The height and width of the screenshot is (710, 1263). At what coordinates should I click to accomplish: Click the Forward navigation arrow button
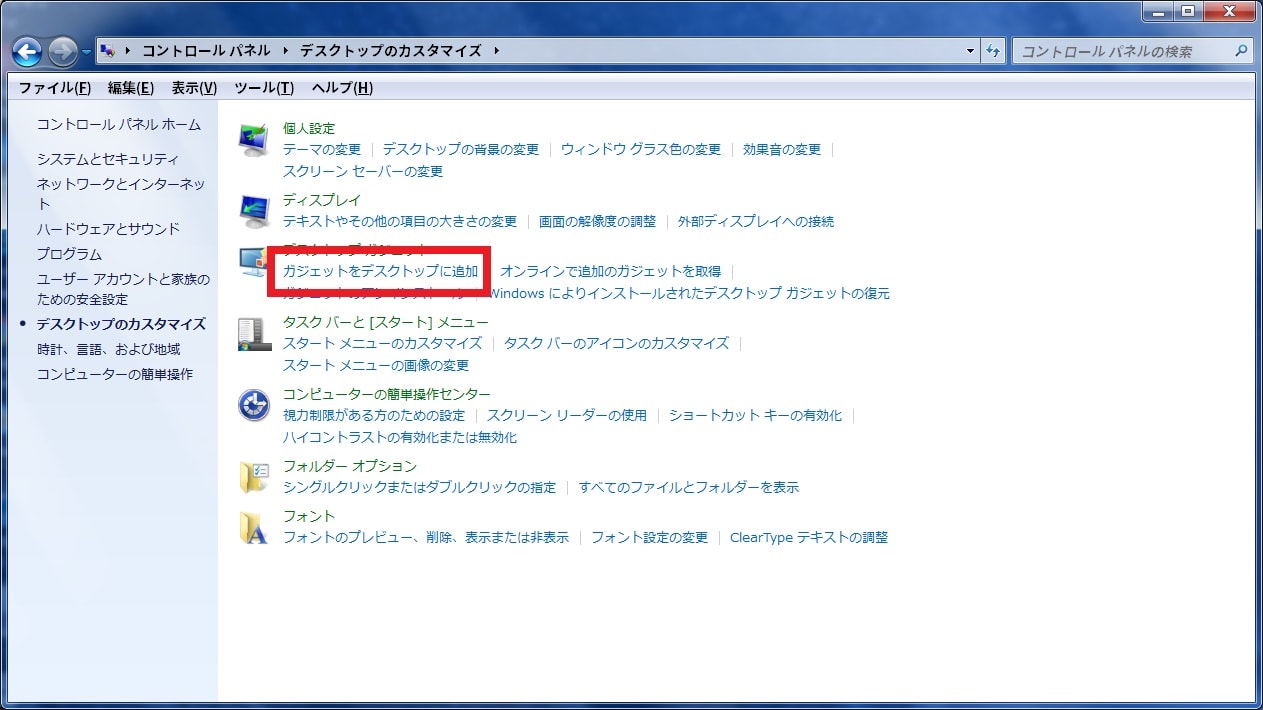click(63, 51)
